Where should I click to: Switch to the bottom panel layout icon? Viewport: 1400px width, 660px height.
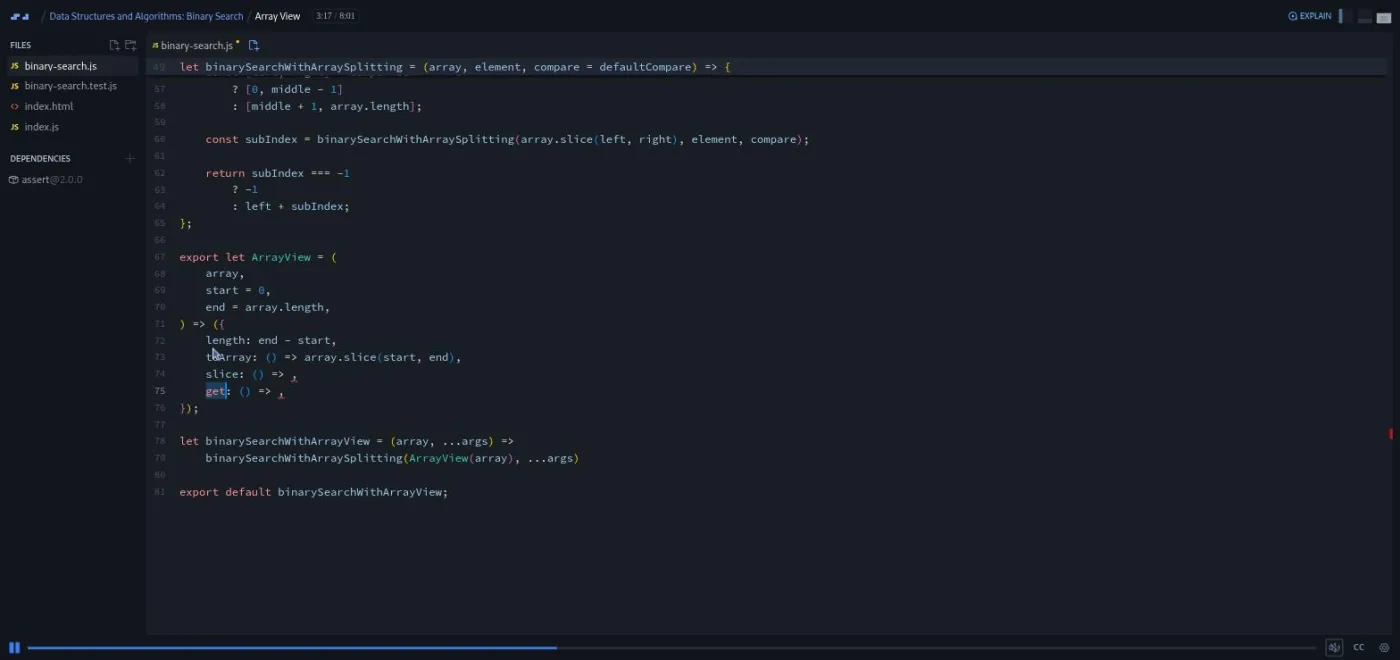1364,16
